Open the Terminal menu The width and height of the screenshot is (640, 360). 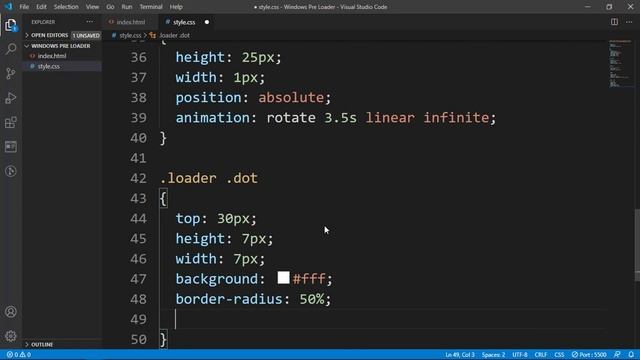click(x=151, y=7)
